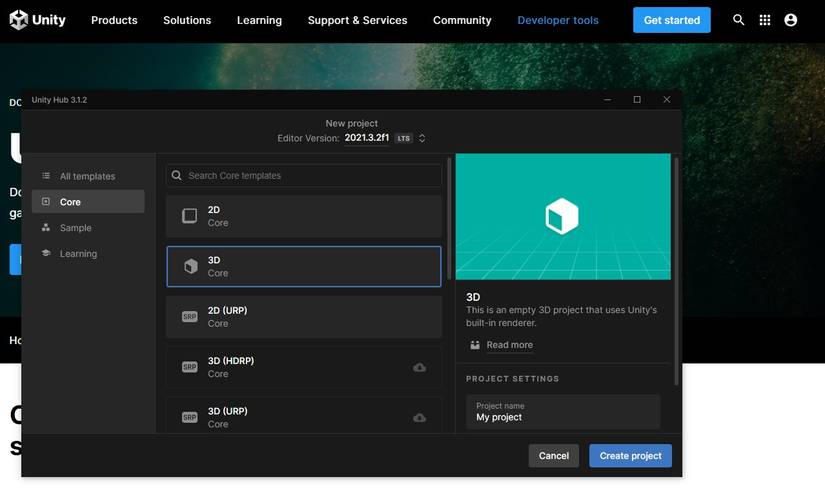825x488 pixels.
Task: Select the Learning templates category
Action: 88,253
